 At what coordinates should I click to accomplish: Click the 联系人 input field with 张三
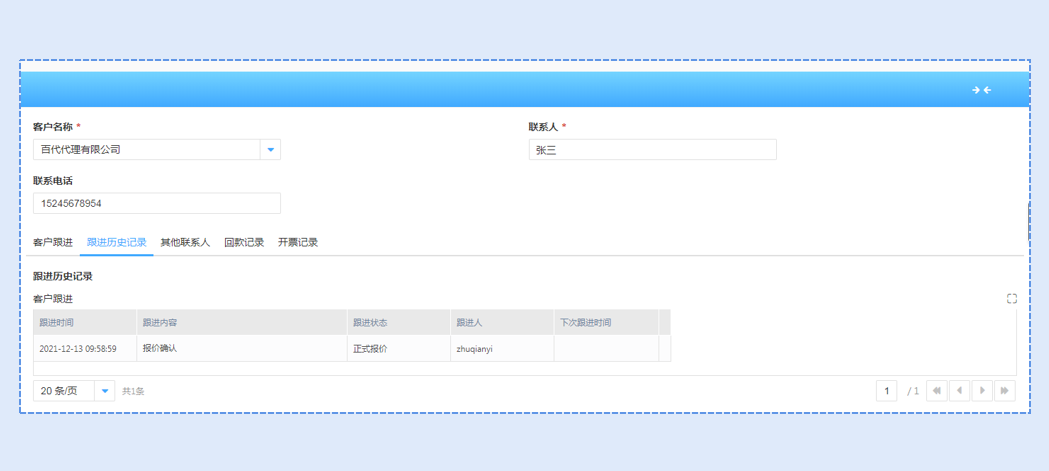(652, 150)
